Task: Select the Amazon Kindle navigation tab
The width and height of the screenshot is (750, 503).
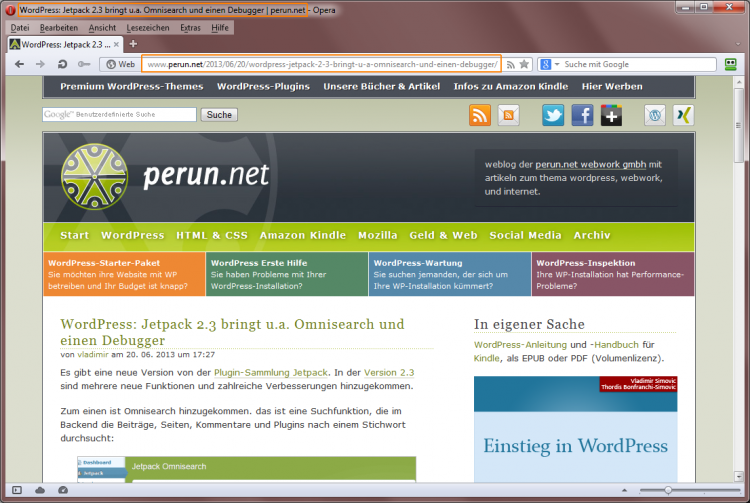Action: 302,235
